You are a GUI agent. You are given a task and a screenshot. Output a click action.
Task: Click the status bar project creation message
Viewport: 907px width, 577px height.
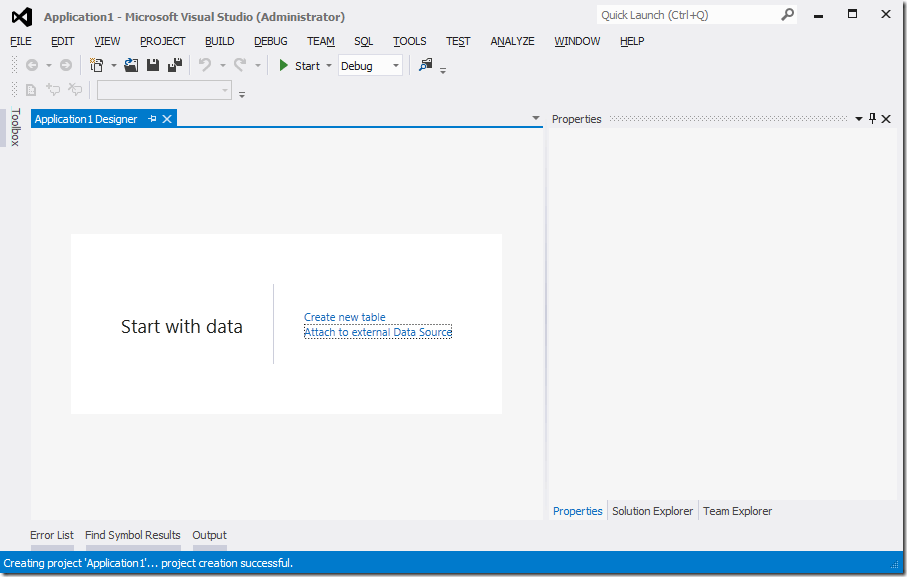coord(148,563)
